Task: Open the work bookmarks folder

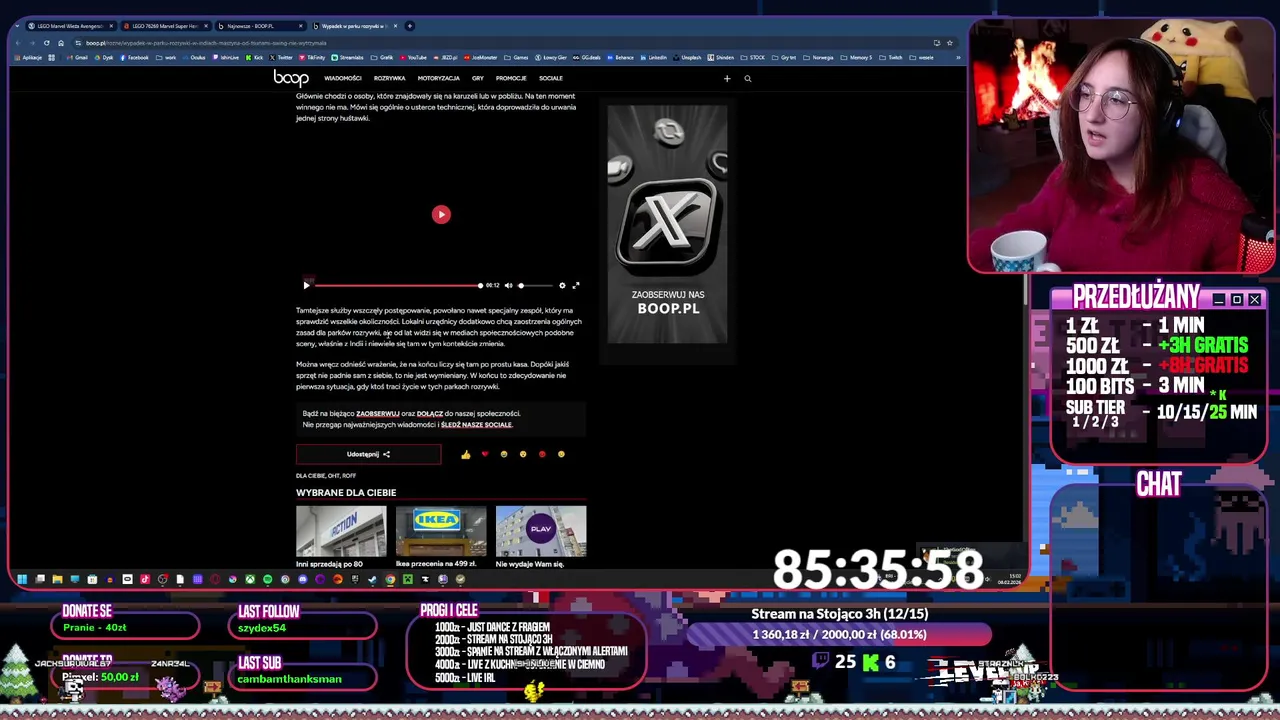Action: (166, 57)
